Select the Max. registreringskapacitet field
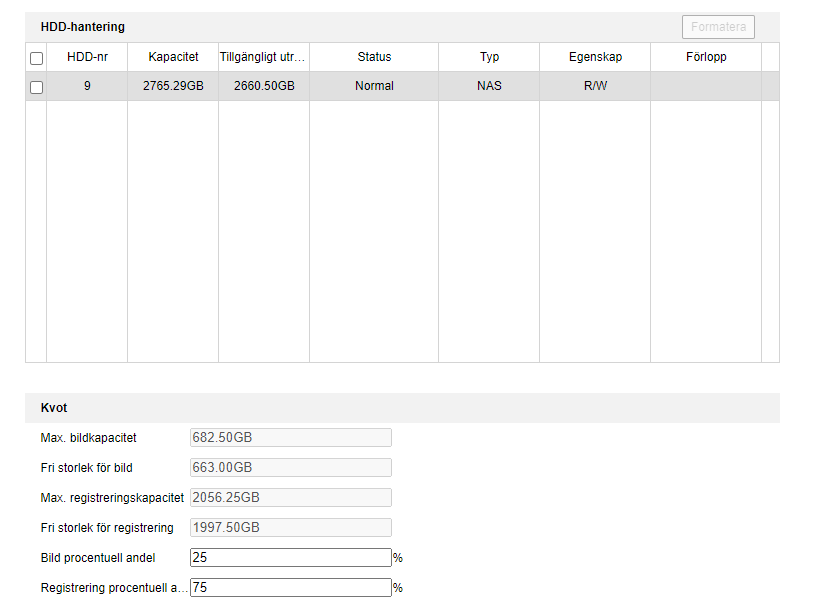 pyautogui.click(x=290, y=498)
